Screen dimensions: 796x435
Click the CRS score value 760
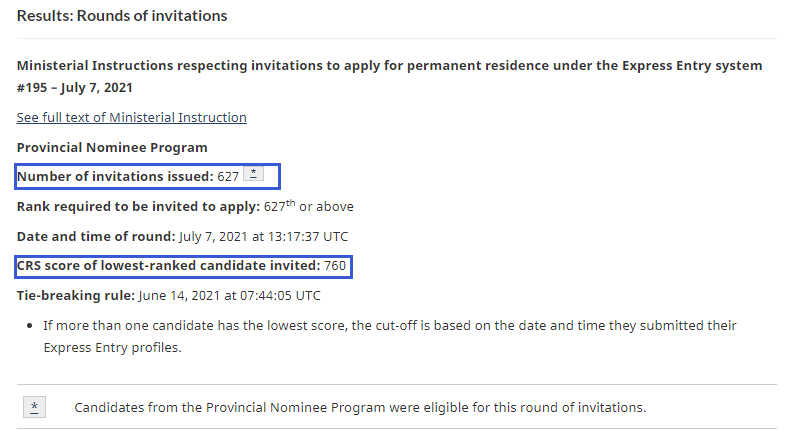tap(335, 265)
